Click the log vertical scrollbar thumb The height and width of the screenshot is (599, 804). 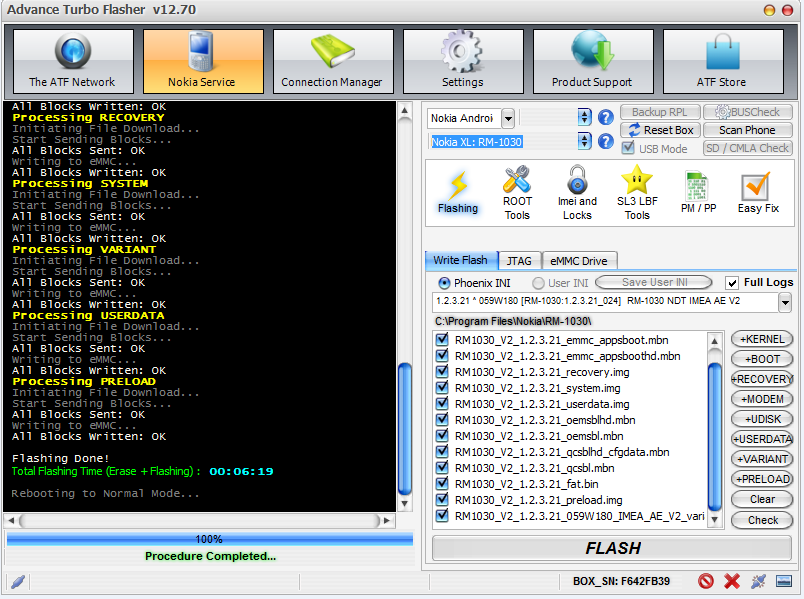click(405, 429)
